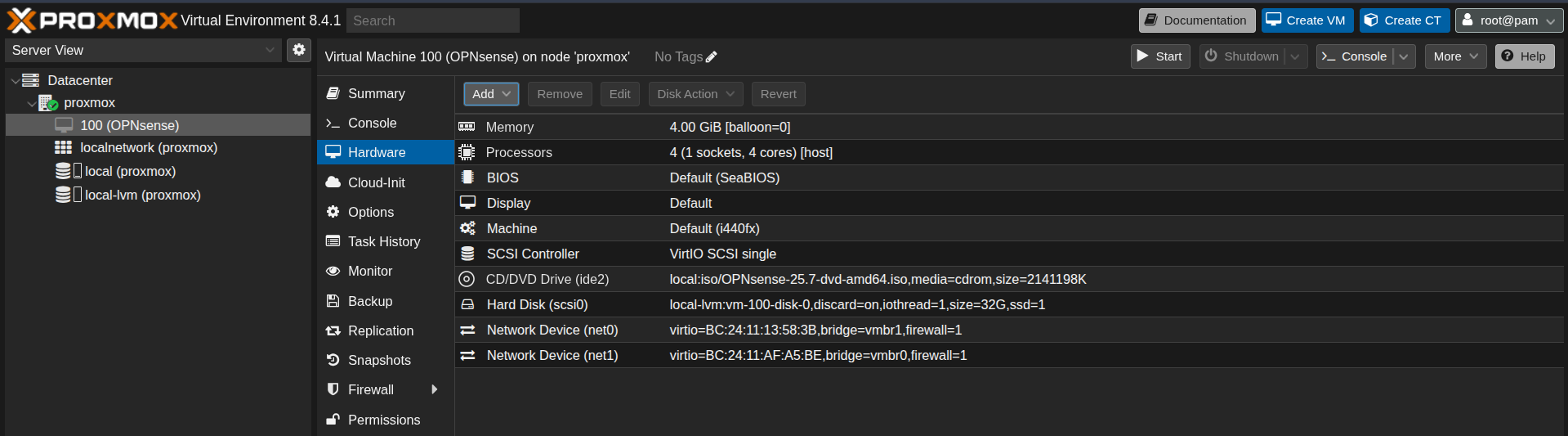Select the Processors hardware row

click(x=518, y=153)
